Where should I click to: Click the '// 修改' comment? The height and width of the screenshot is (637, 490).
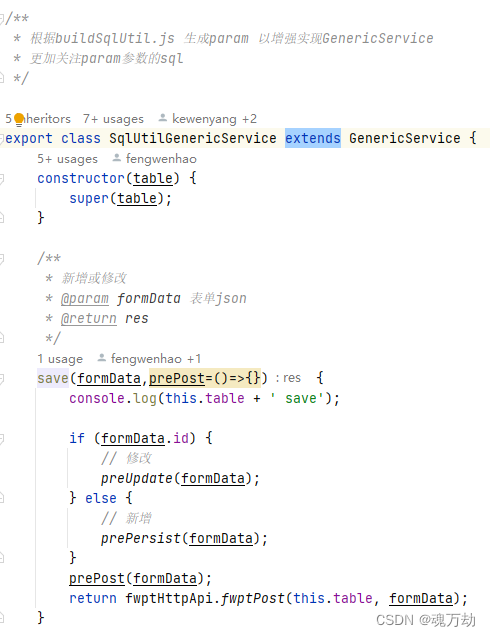point(126,458)
